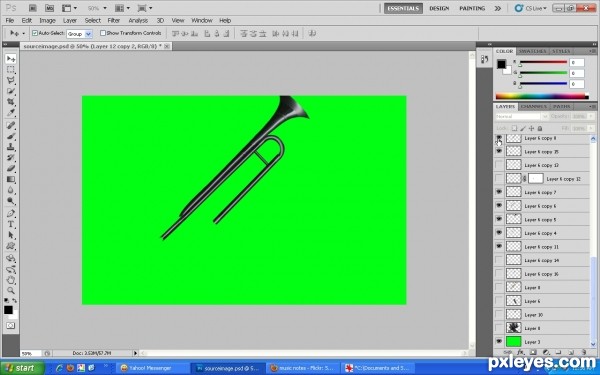Screen dimensions: 600x375
Task: Click the Essentials workspace button
Action: point(403,8)
